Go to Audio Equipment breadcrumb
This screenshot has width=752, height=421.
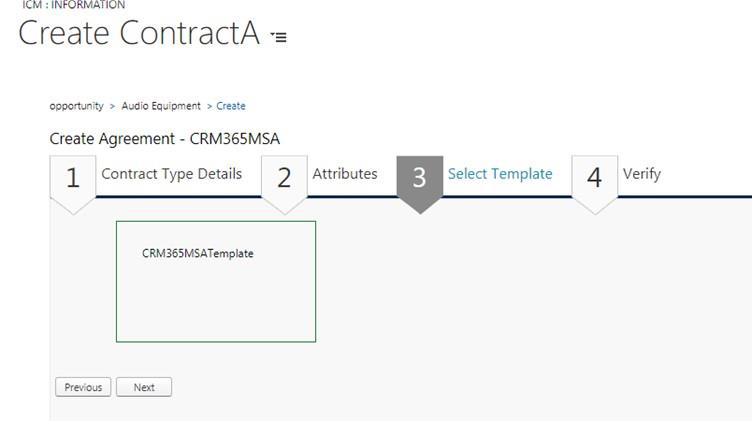tap(161, 106)
